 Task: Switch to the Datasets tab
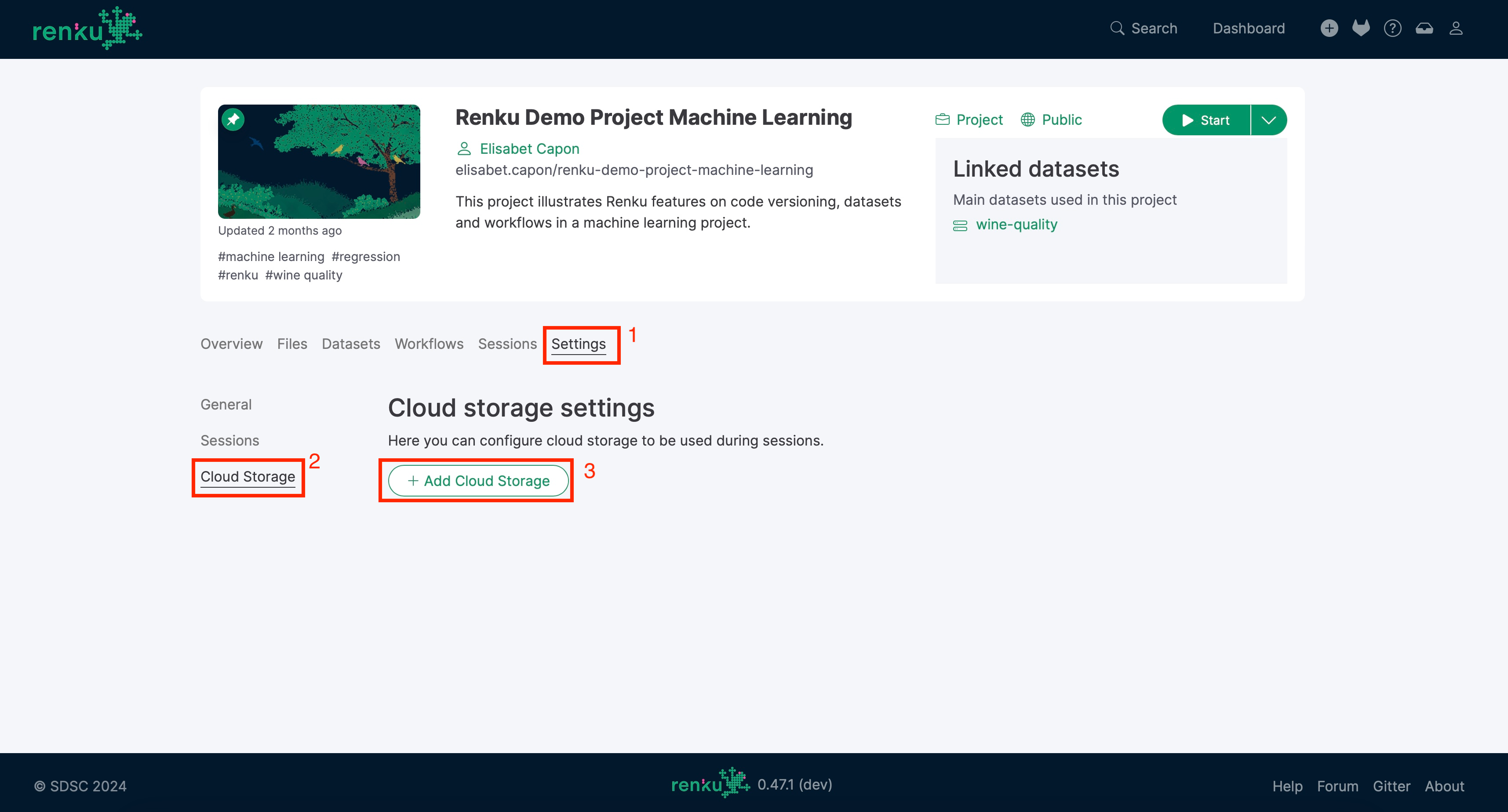(351, 344)
